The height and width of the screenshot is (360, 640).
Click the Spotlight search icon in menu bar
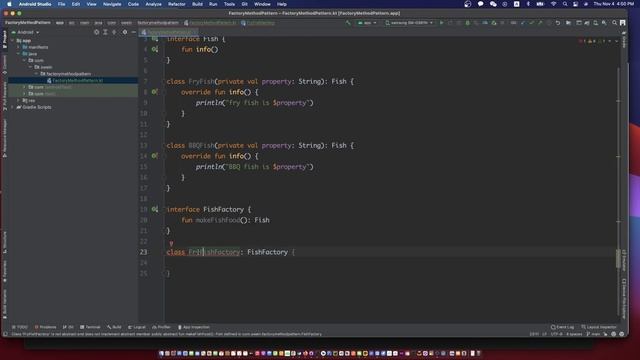(x=564, y=4)
